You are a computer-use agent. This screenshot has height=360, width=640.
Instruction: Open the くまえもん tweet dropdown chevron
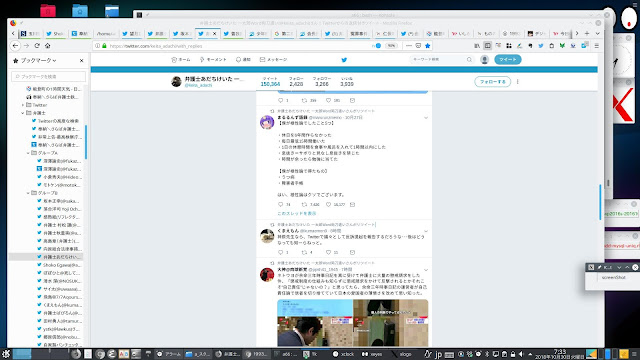click(426, 231)
